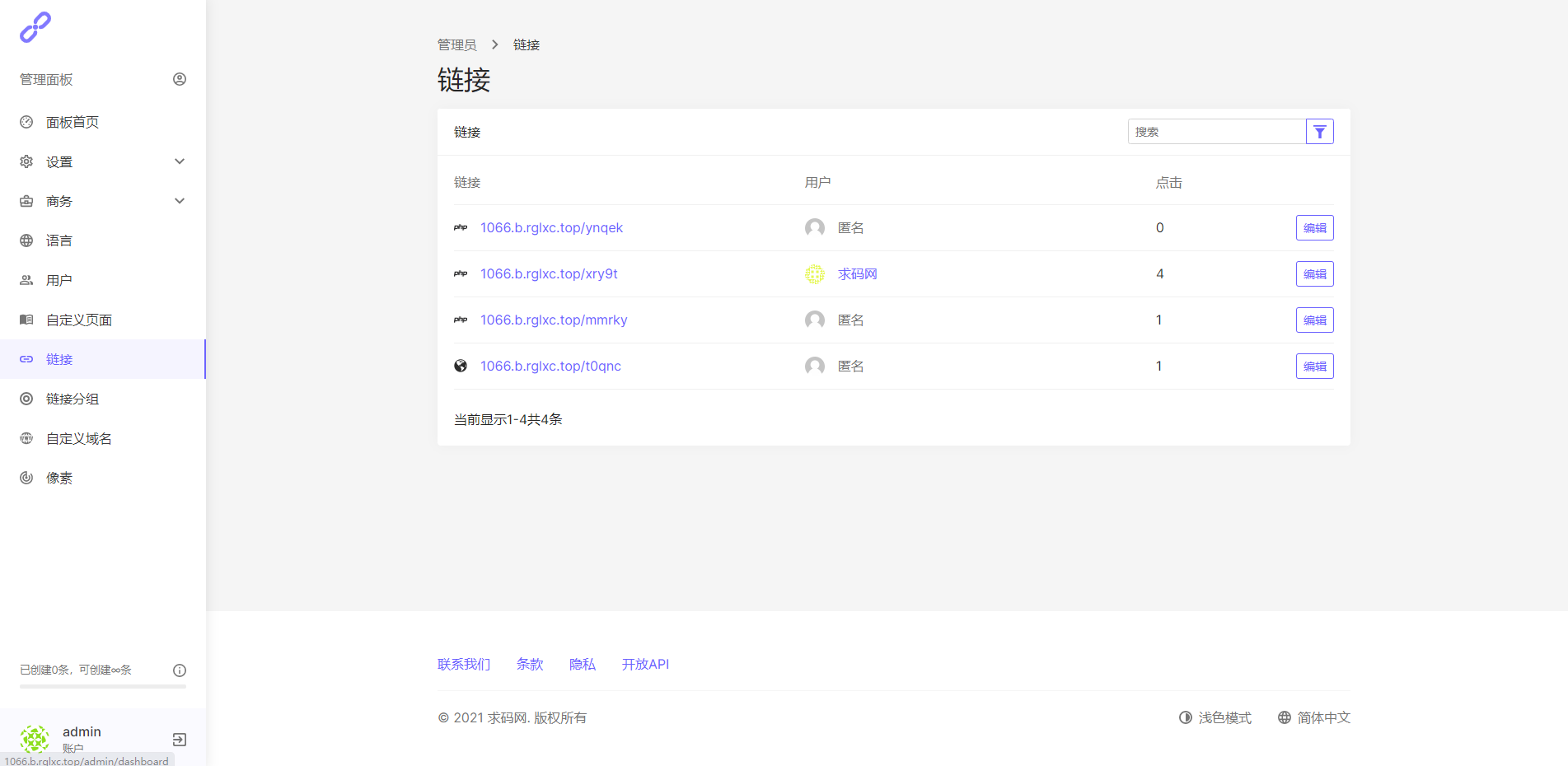1568x766 pixels.
Task: Click the globe icon for t0qnc link
Action: (x=461, y=366)
